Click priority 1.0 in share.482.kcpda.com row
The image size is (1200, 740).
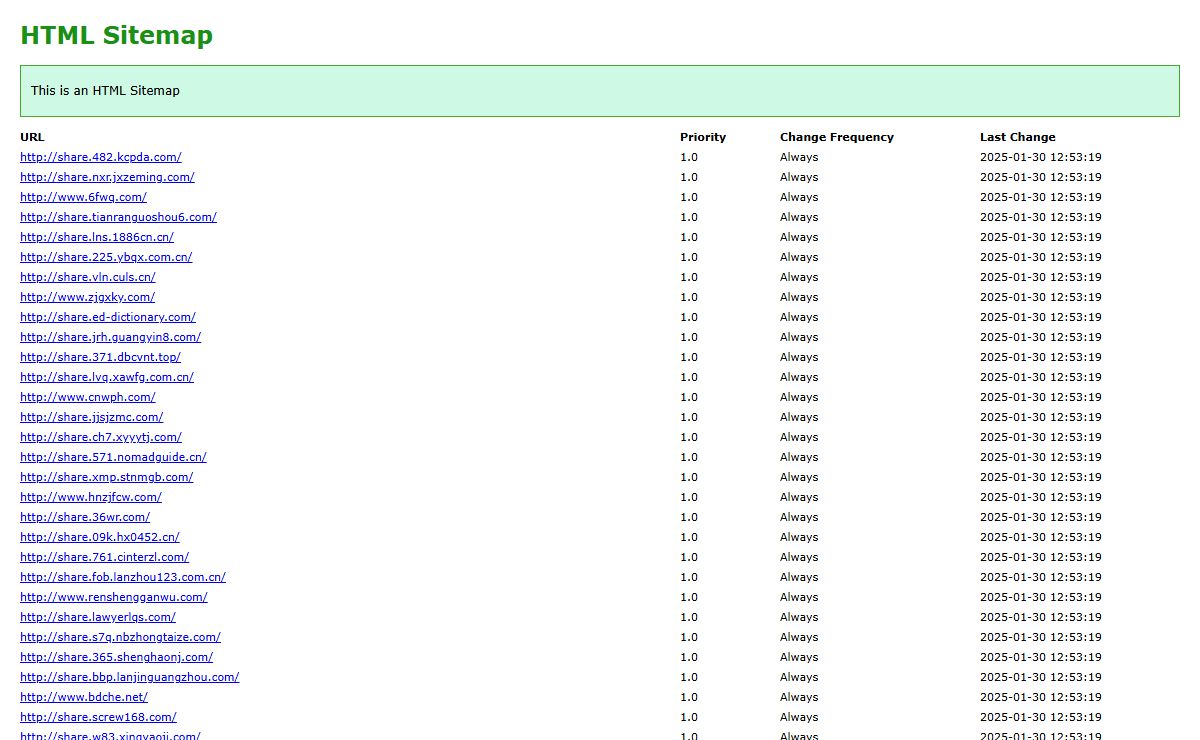point(689,157)
